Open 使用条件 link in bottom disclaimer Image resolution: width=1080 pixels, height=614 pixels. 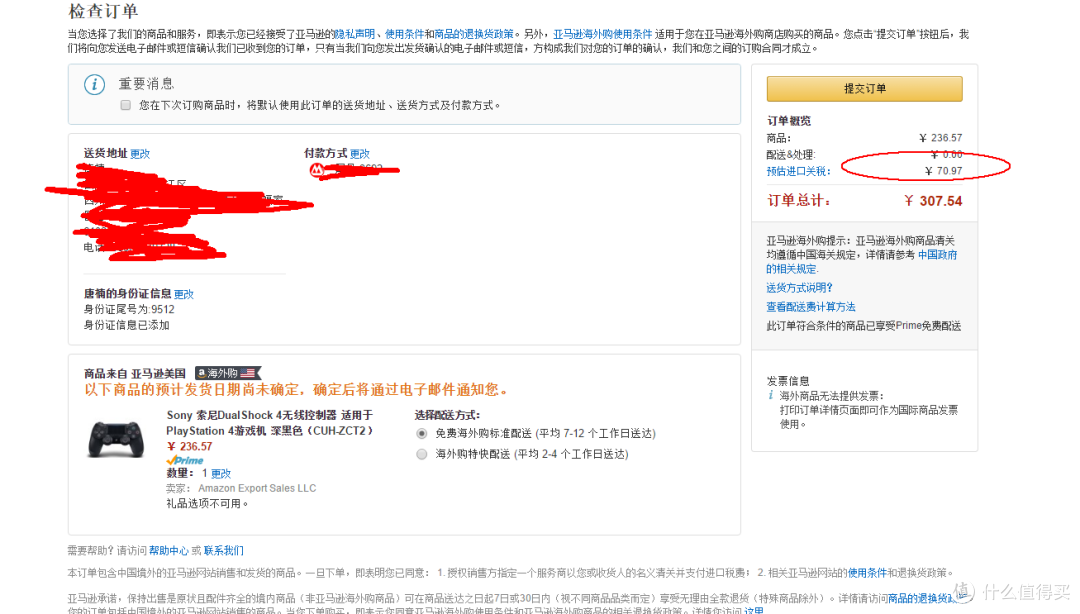(867, 573)
